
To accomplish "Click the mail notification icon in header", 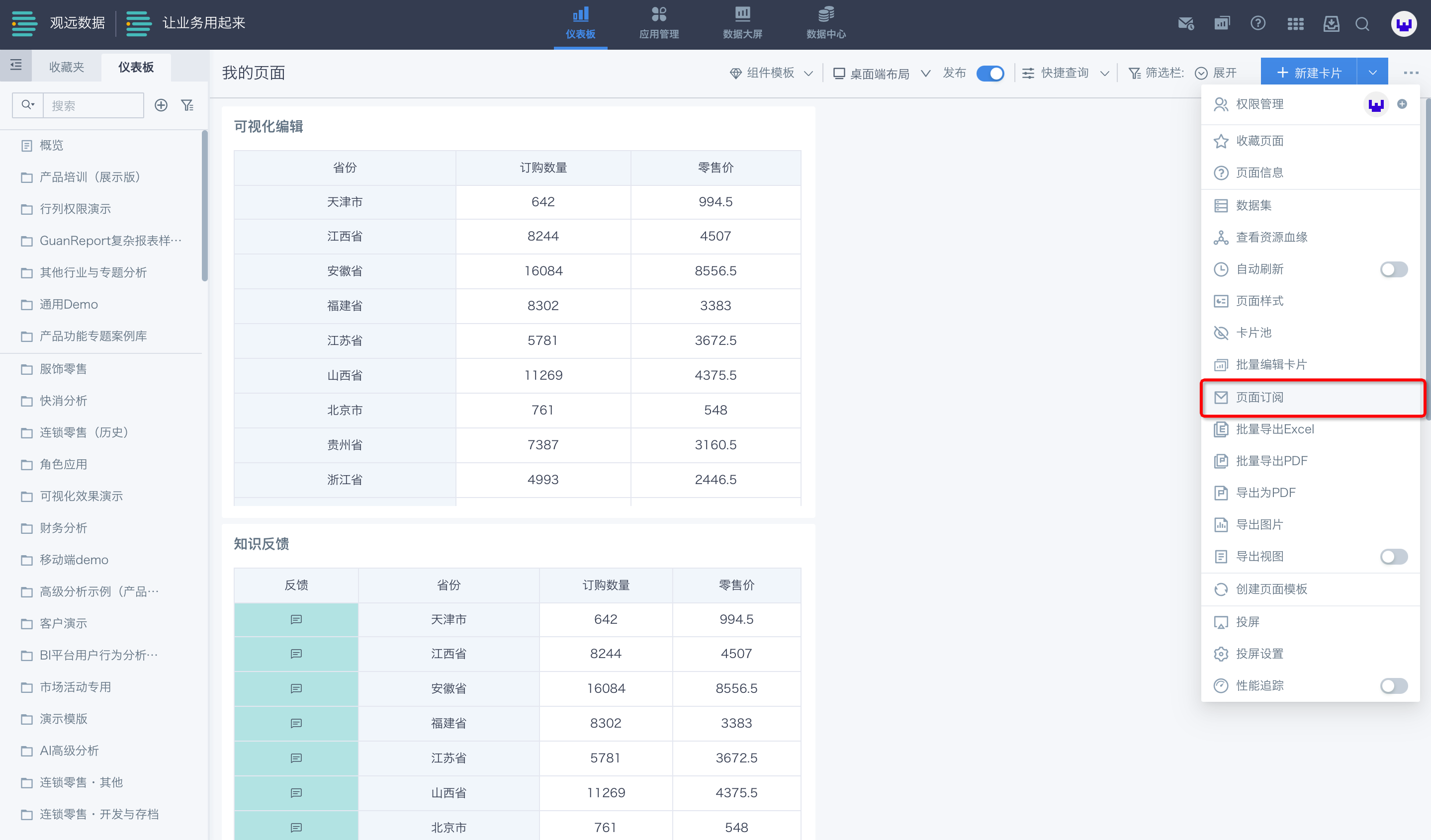I will [1185, 24].
